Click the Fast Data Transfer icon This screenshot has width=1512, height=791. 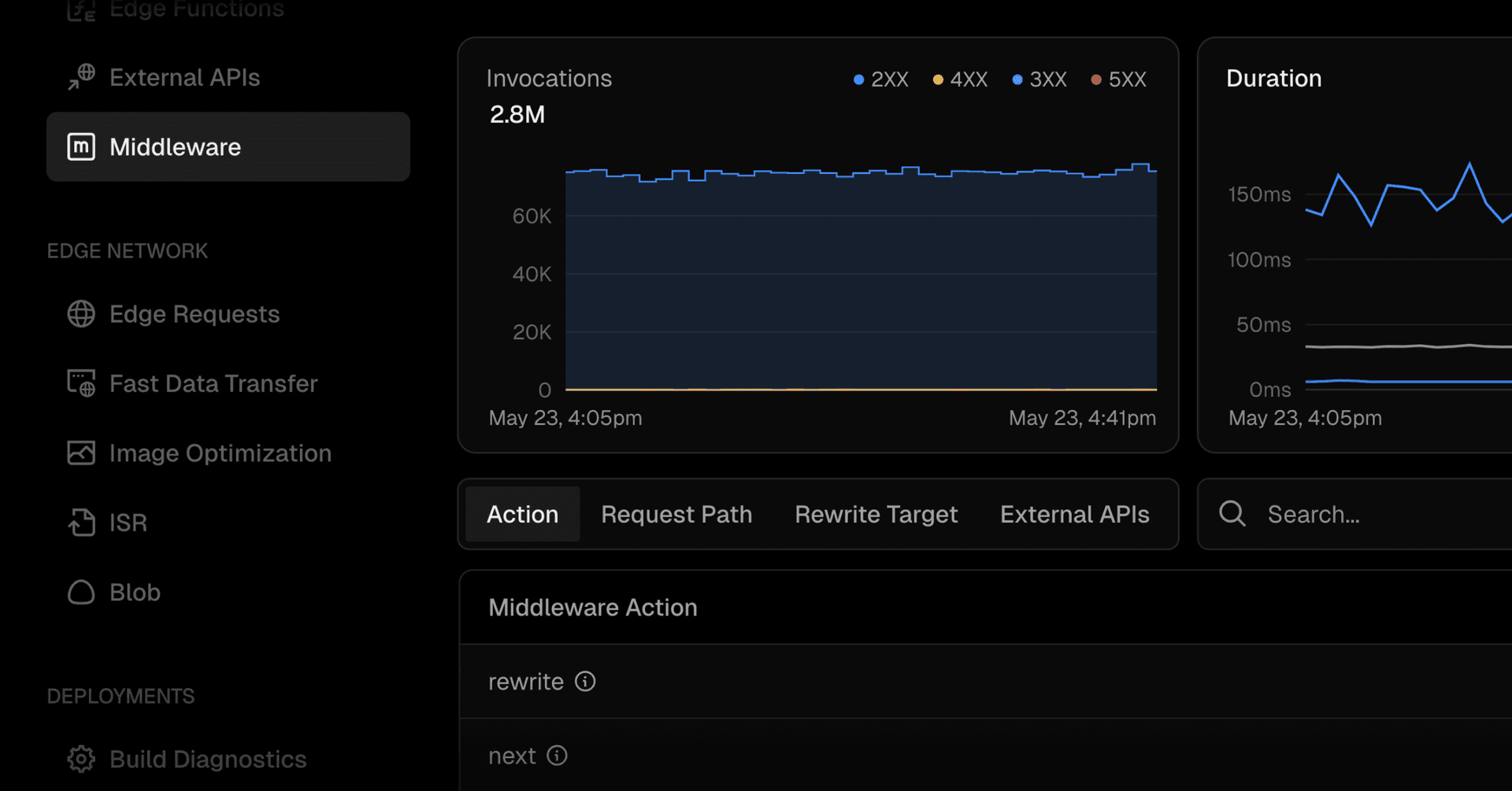pyautogui.click(x=81, y=383)
